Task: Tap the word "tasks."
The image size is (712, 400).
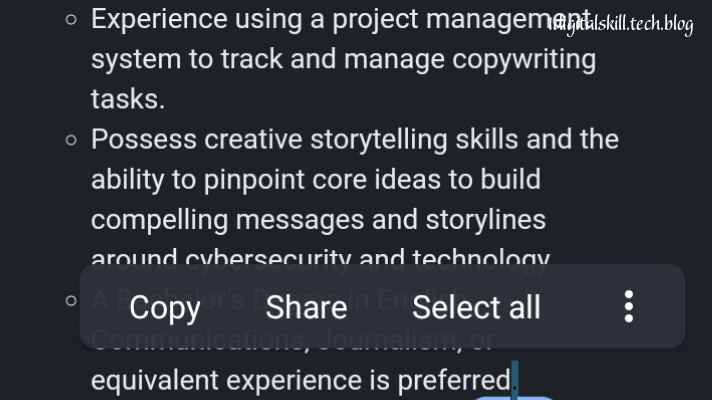Action: [x=126, y=99]
